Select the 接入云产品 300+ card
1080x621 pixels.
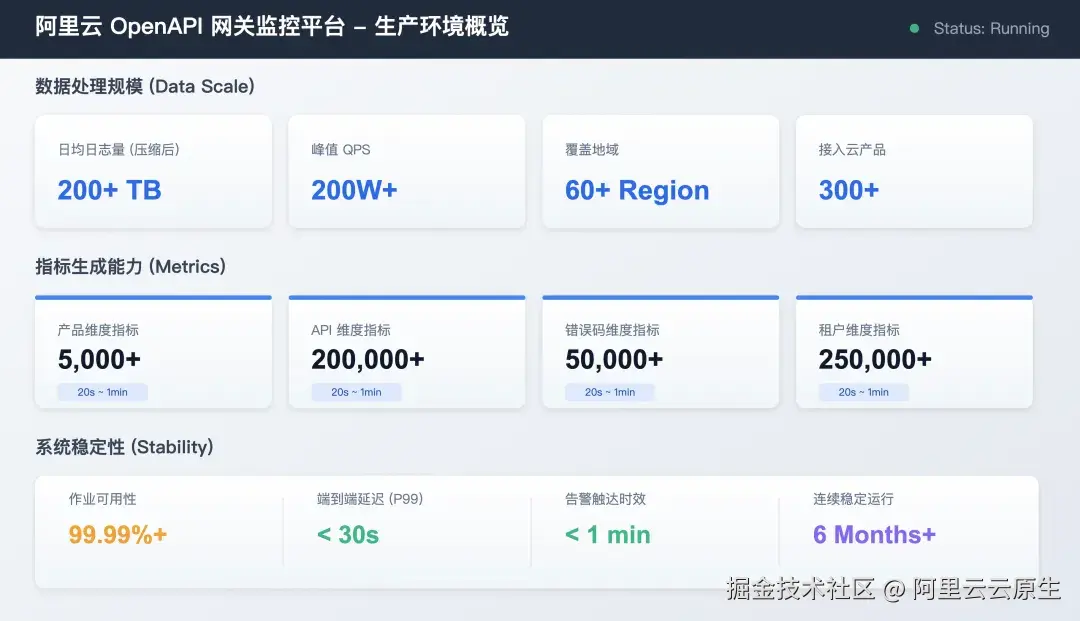click(913, 170)
